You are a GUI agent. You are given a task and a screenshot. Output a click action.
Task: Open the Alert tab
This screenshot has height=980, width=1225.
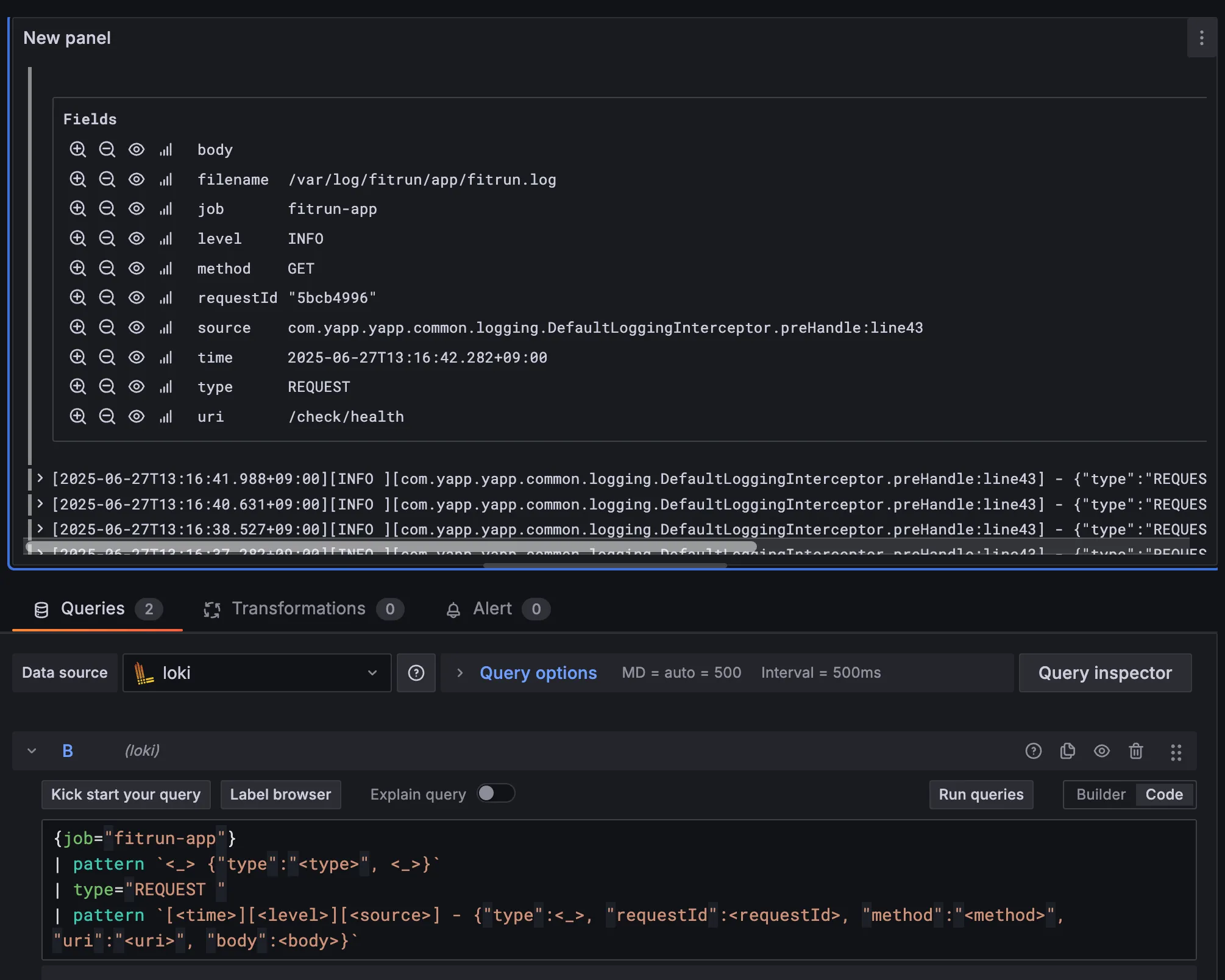pyautogui.click(x=492, y=609)
